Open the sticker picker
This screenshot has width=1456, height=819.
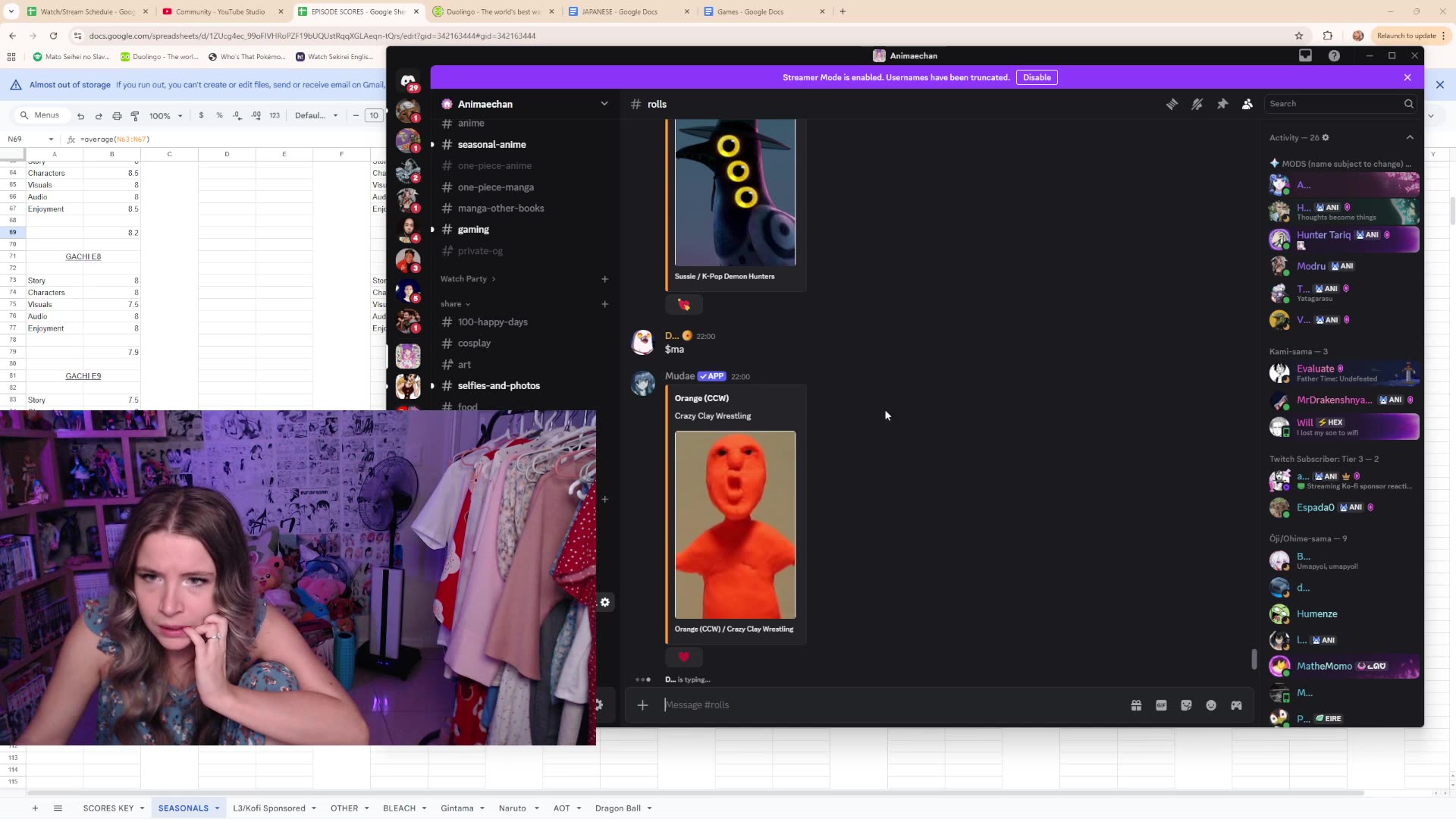[x=1186, y=705]
